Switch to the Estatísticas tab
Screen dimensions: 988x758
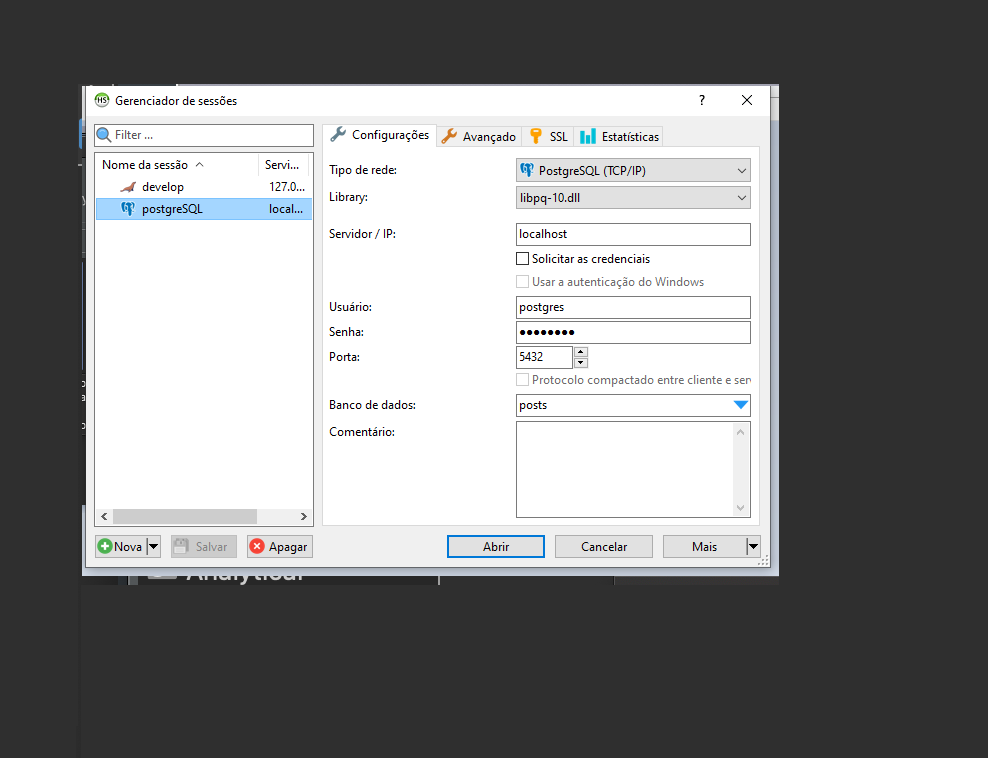619,137
